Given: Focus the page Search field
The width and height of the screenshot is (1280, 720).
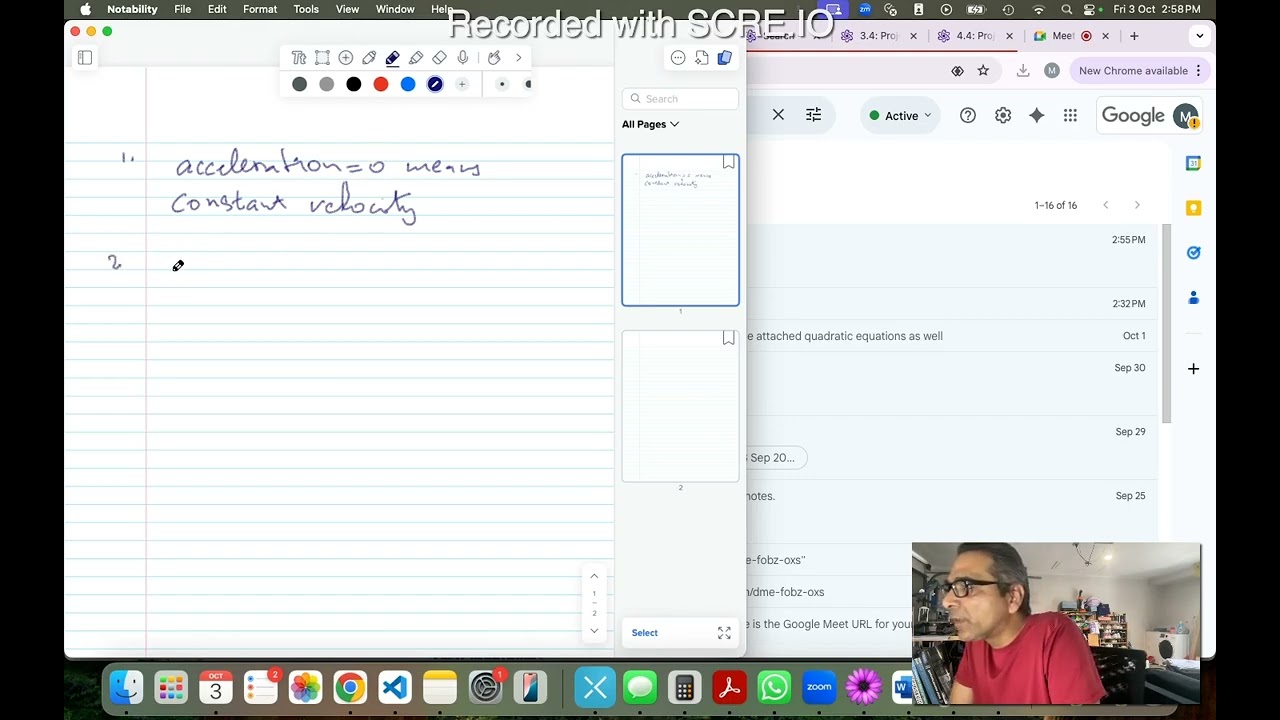Looking at the screenshot, I should click(680, 99).
